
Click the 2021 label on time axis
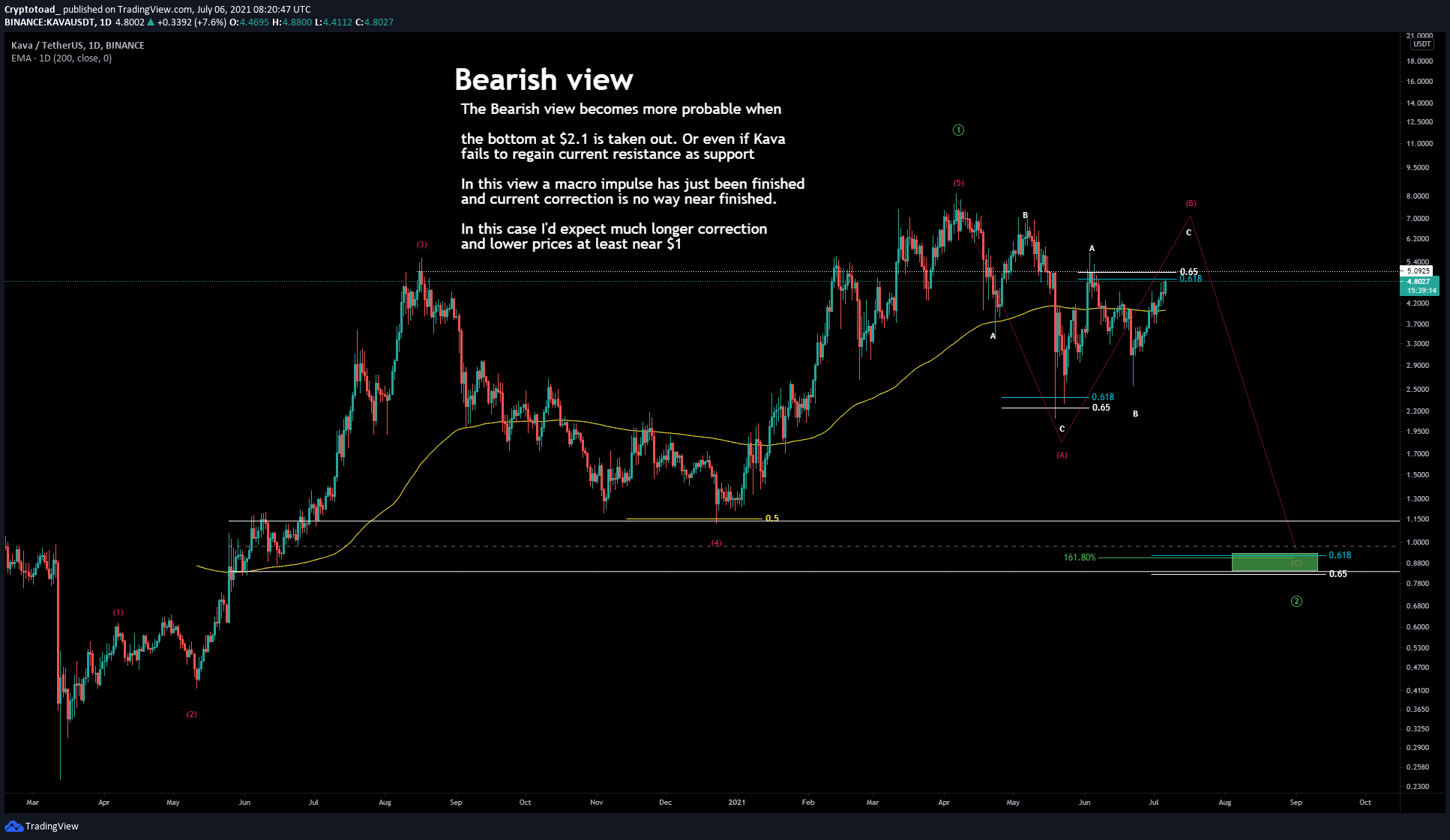(x=736, y=802)
